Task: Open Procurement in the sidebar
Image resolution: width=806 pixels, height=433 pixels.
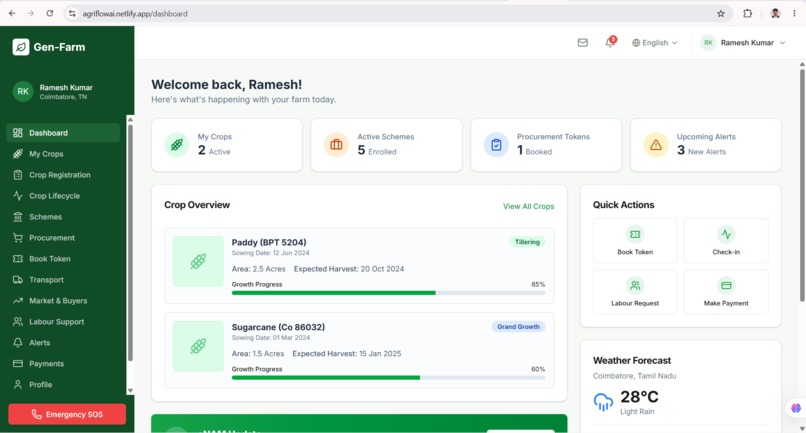Action: click(x=63, y=238)
